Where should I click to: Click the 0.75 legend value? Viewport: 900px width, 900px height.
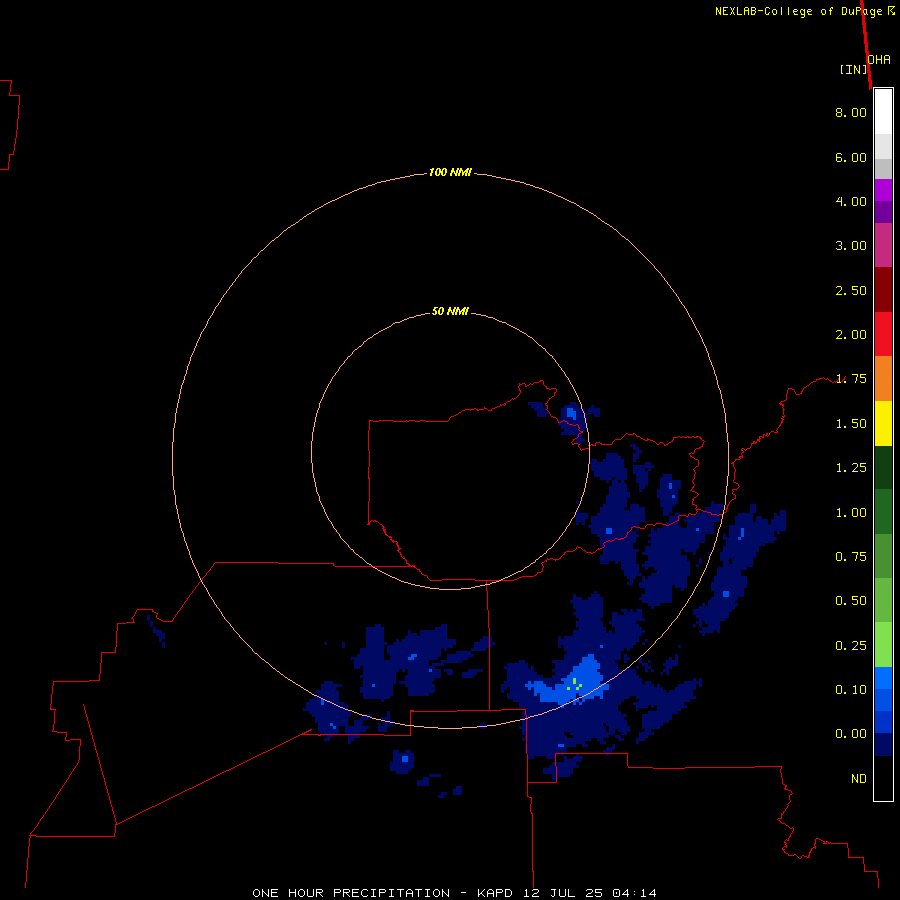tap(851, 557)
